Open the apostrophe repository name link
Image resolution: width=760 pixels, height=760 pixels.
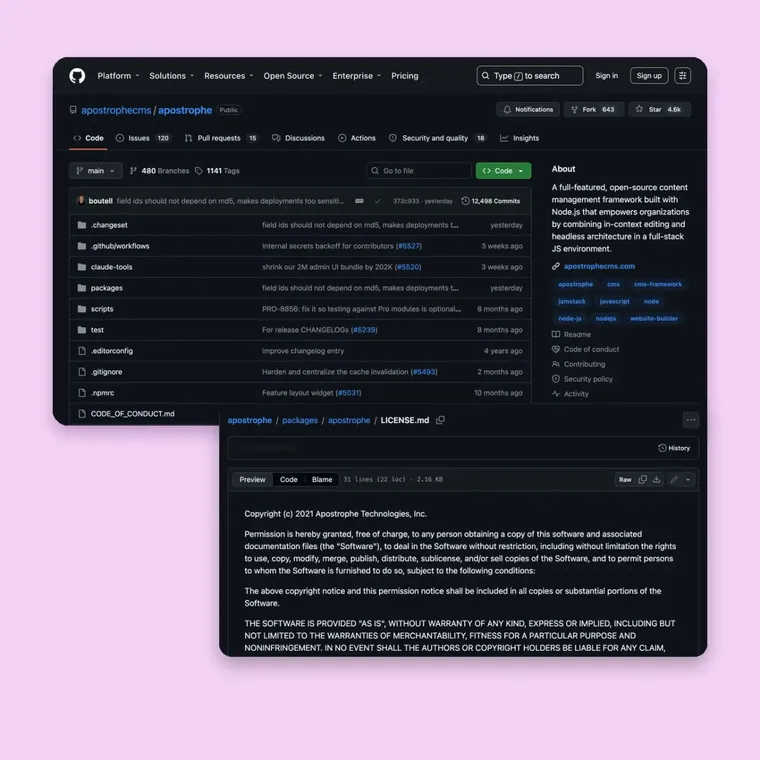click(185, 110)
